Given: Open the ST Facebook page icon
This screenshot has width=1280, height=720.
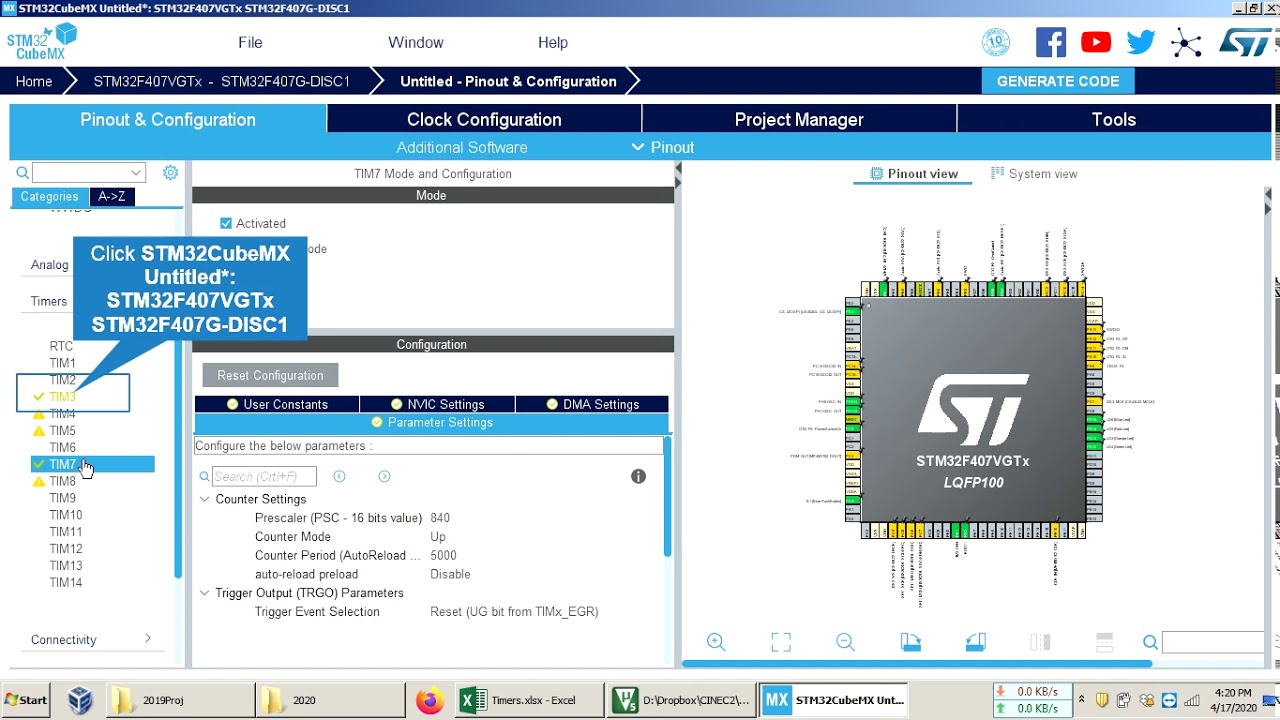Looking at the screenshot, I should click(x=1051, y=42).
